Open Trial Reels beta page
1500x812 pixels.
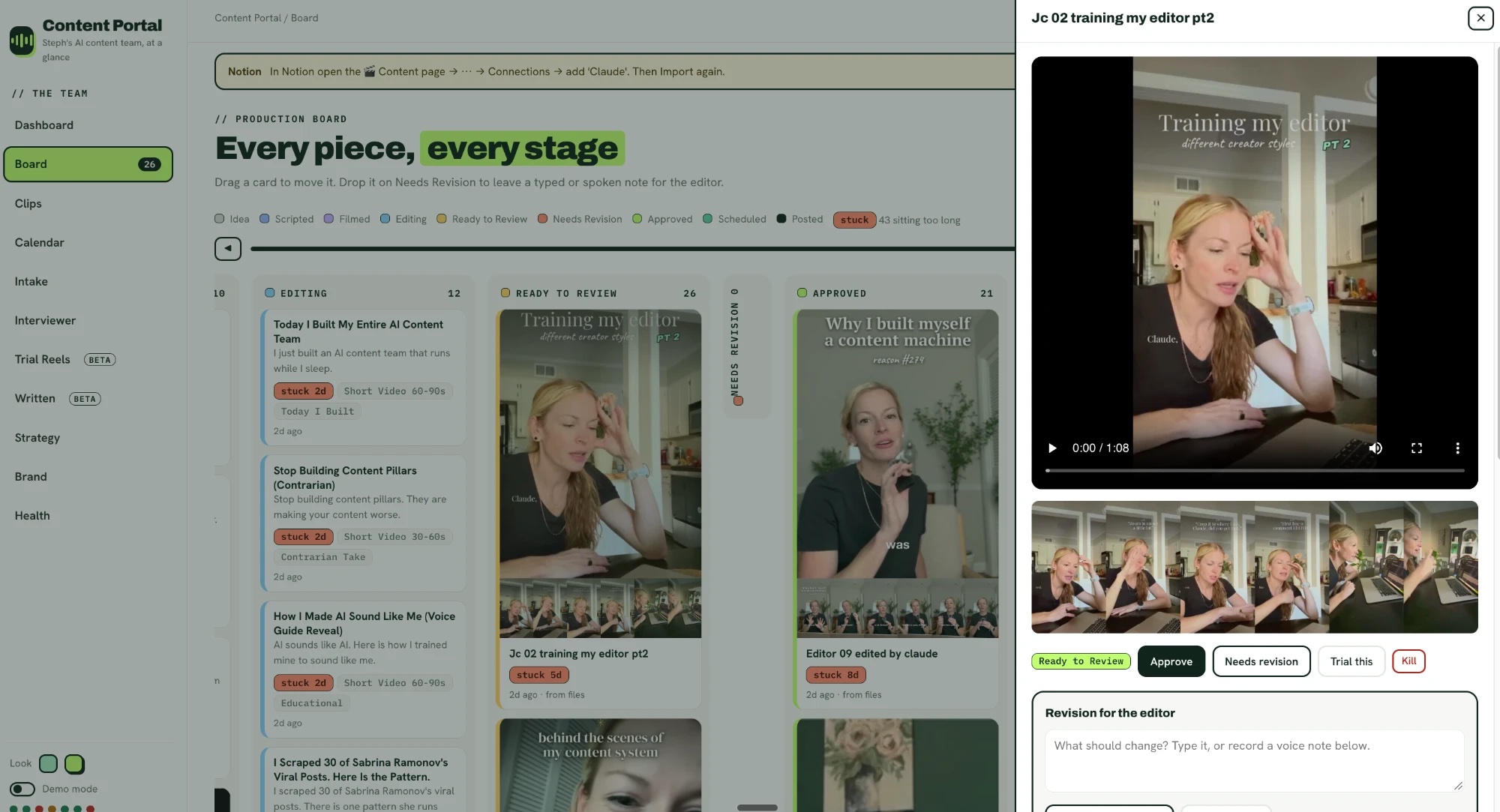tap(88, 359)
